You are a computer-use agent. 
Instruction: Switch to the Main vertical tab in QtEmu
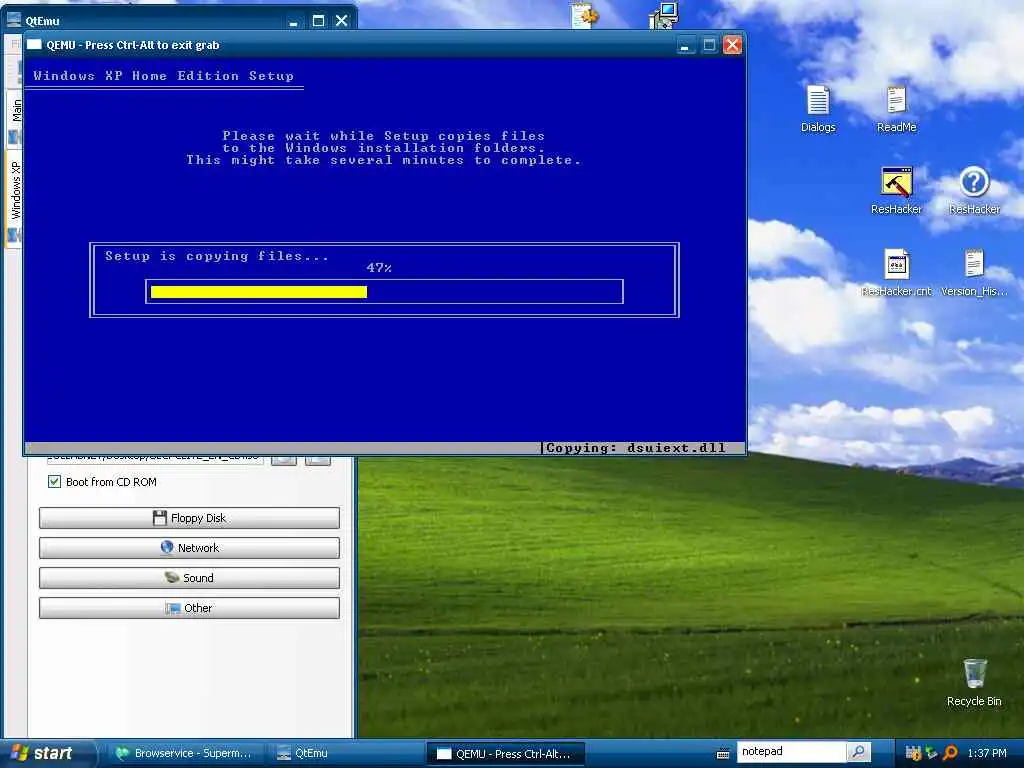[14, 118]
